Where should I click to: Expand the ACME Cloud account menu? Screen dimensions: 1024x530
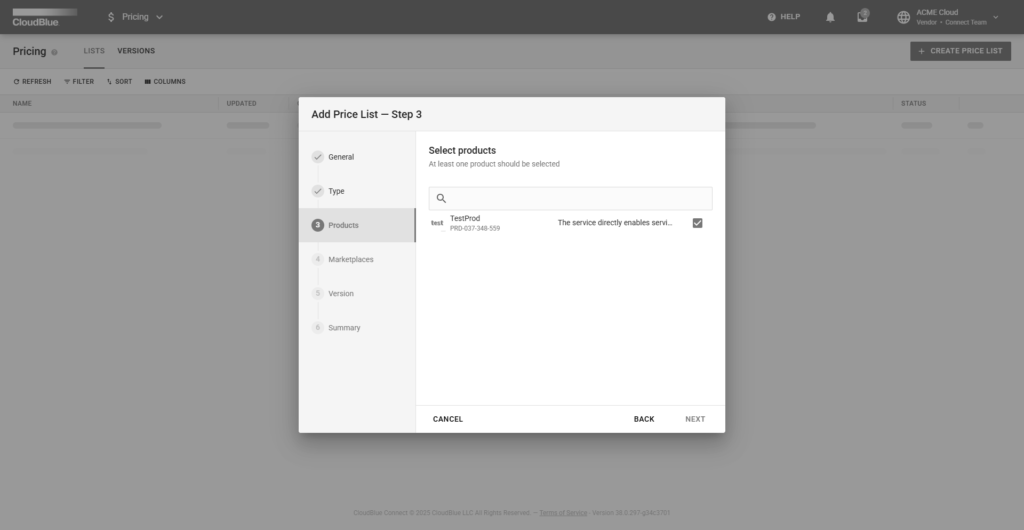[x=995, y=17]
